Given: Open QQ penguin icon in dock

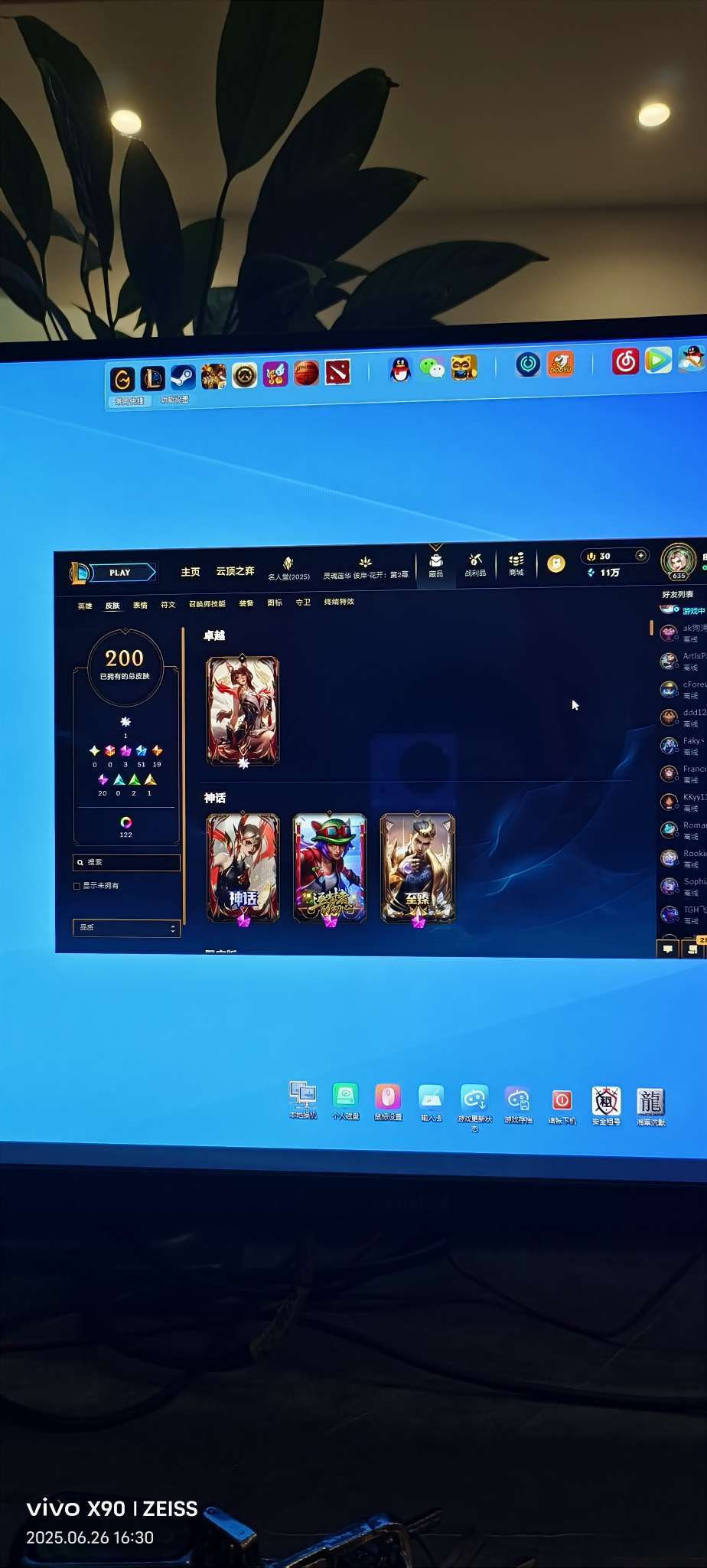Looking at the screenshot, I should click(400, 369).
